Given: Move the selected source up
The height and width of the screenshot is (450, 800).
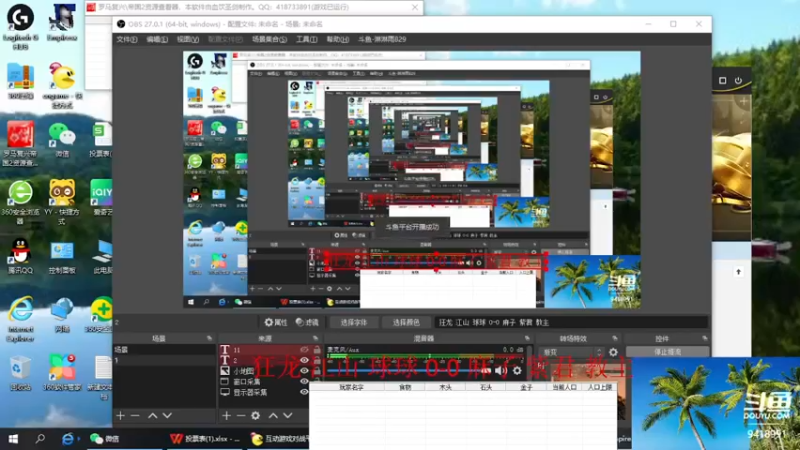Looking at the screenshot, I should click(273, 416).
